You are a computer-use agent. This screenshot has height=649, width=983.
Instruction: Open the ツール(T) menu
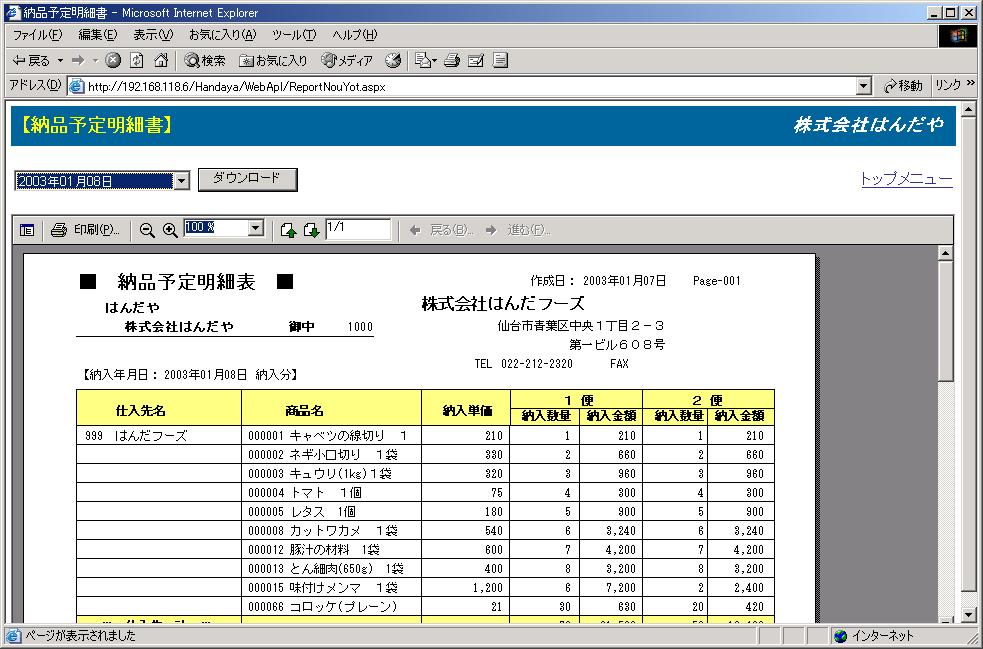294,35
